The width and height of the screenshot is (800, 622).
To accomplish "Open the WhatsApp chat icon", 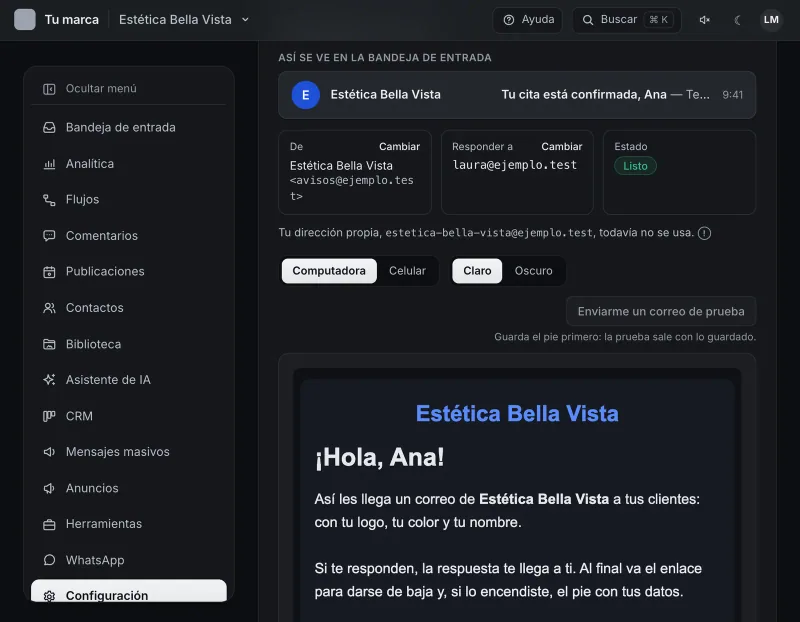I will [x=49, y=560].
